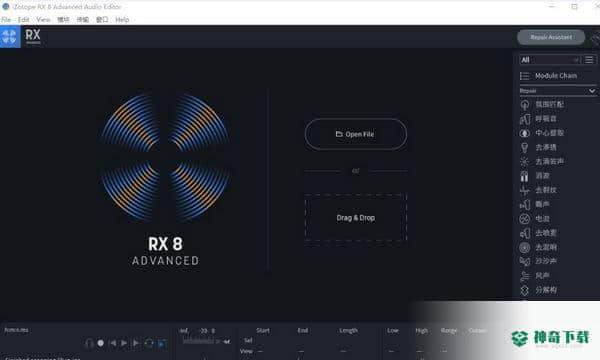600x360 pixels.
Task: Open the De-bleed module with bulb icon
Action: [x=538, y=147]
